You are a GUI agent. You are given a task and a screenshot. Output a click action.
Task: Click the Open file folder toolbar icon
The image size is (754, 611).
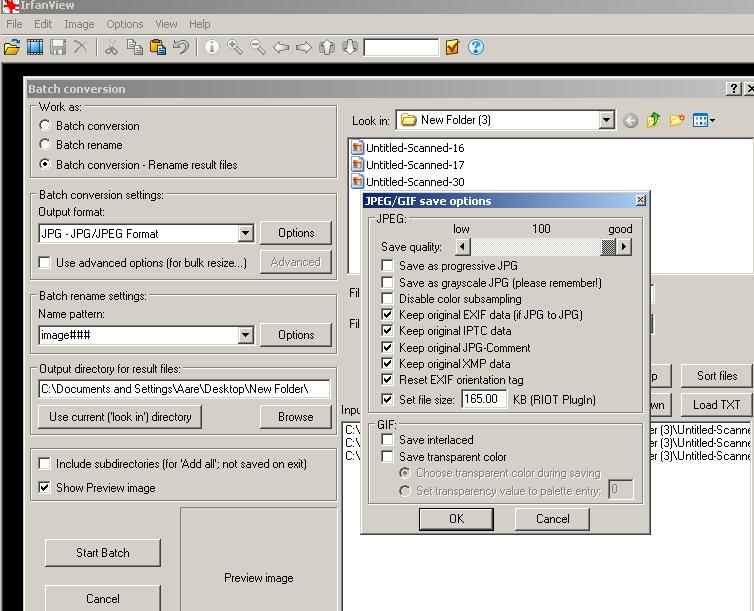pos(12,47)
